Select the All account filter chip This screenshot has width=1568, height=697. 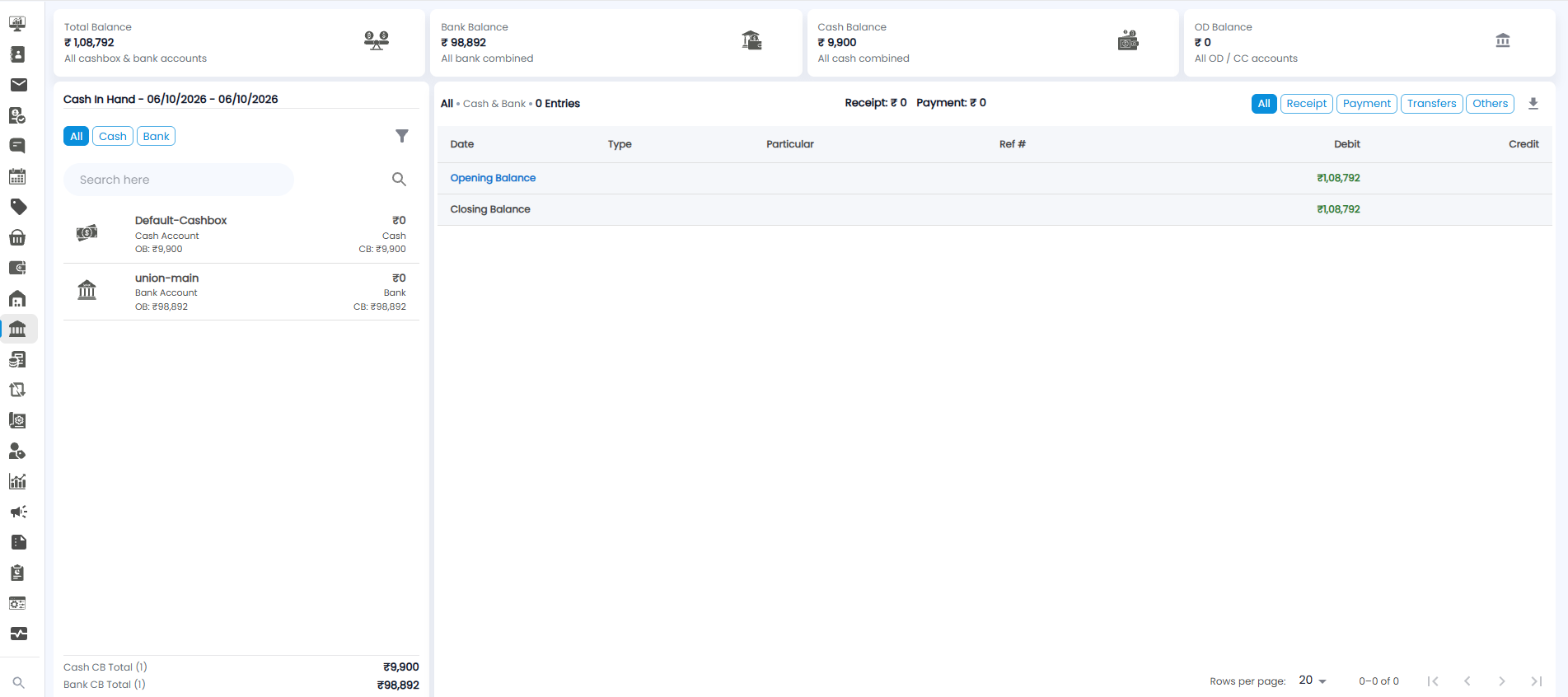(76, 136)
